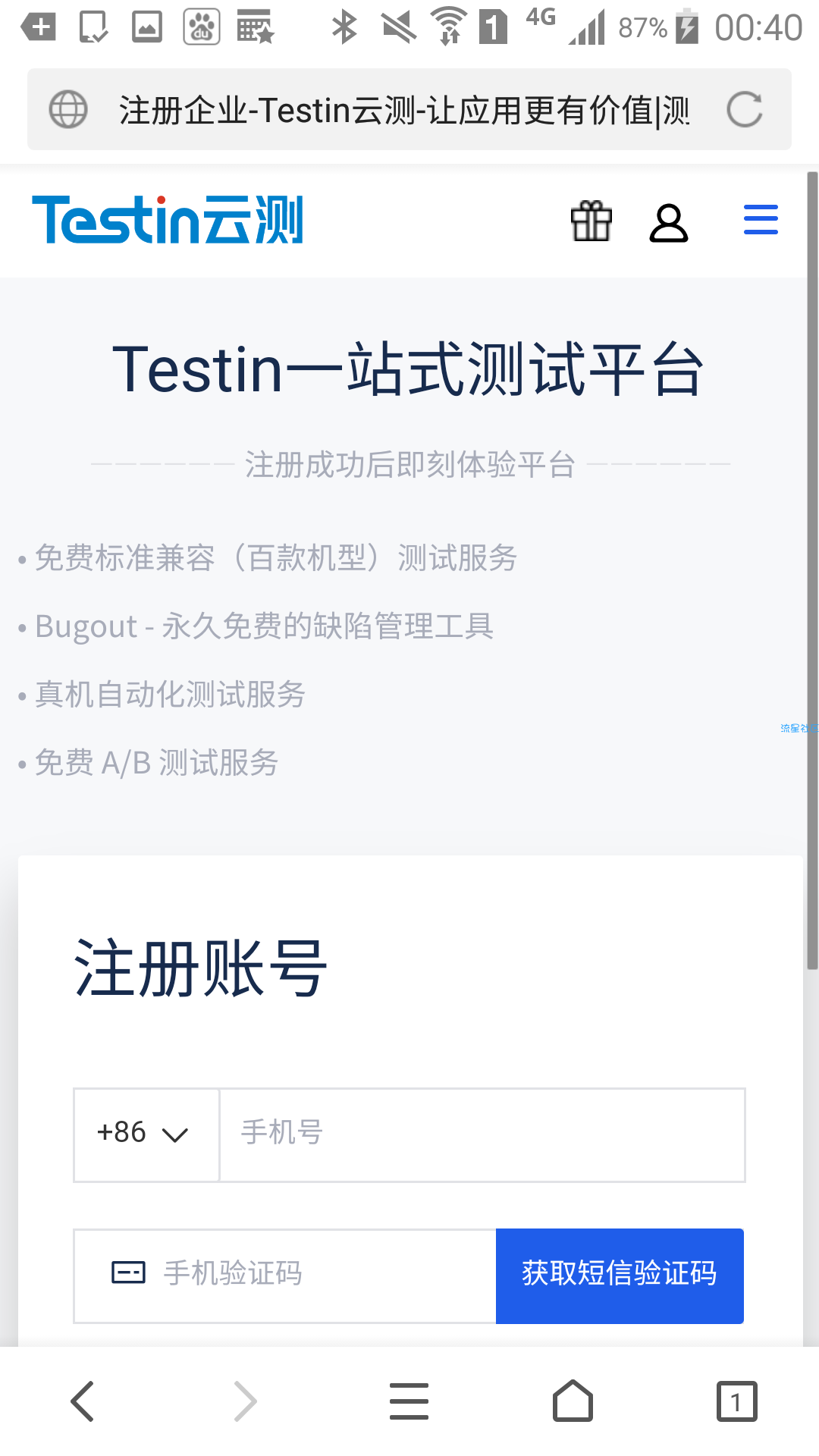Tap the Bluetooth status bar icon
Screen dimensions: 819x1456
pos(344,27)
